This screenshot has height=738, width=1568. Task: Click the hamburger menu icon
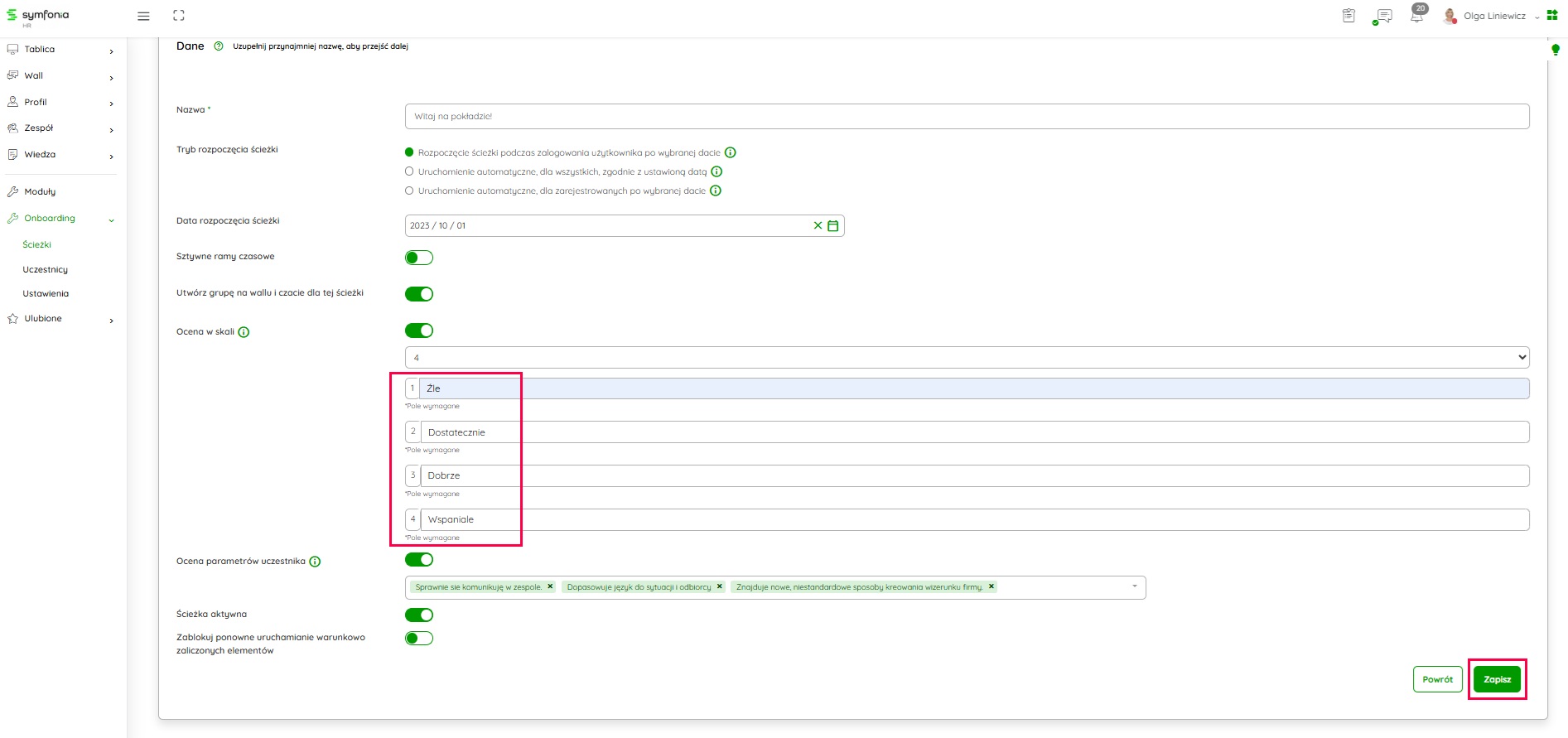[143, 16]
